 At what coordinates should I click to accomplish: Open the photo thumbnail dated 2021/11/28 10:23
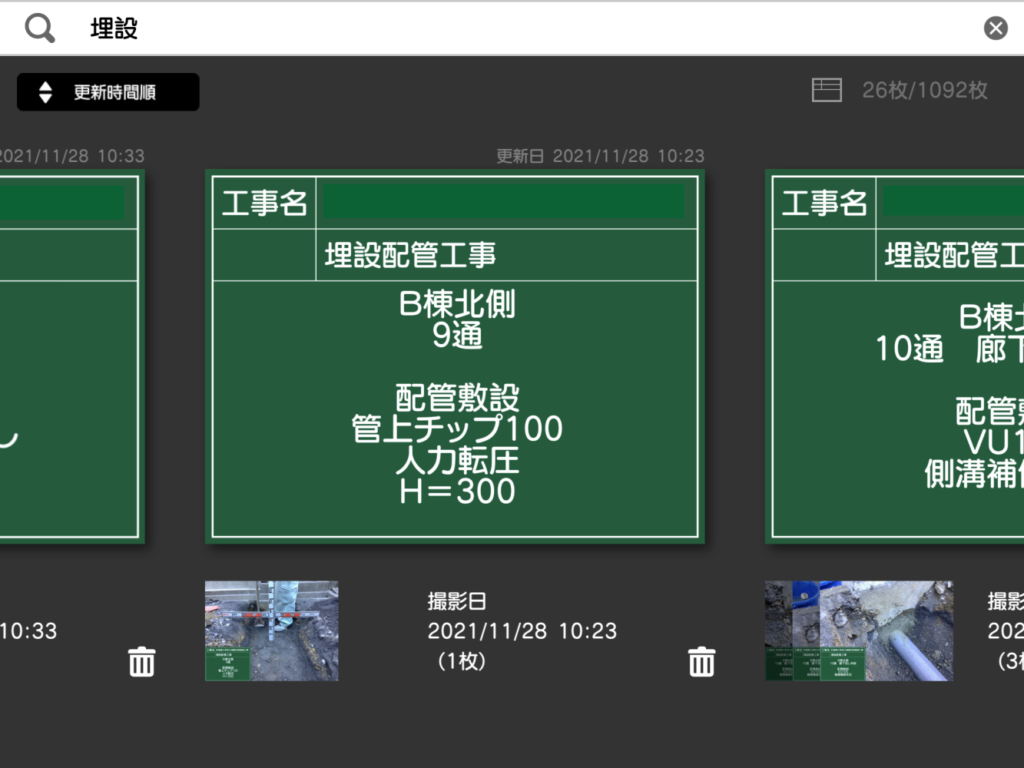tap(272, 631)
